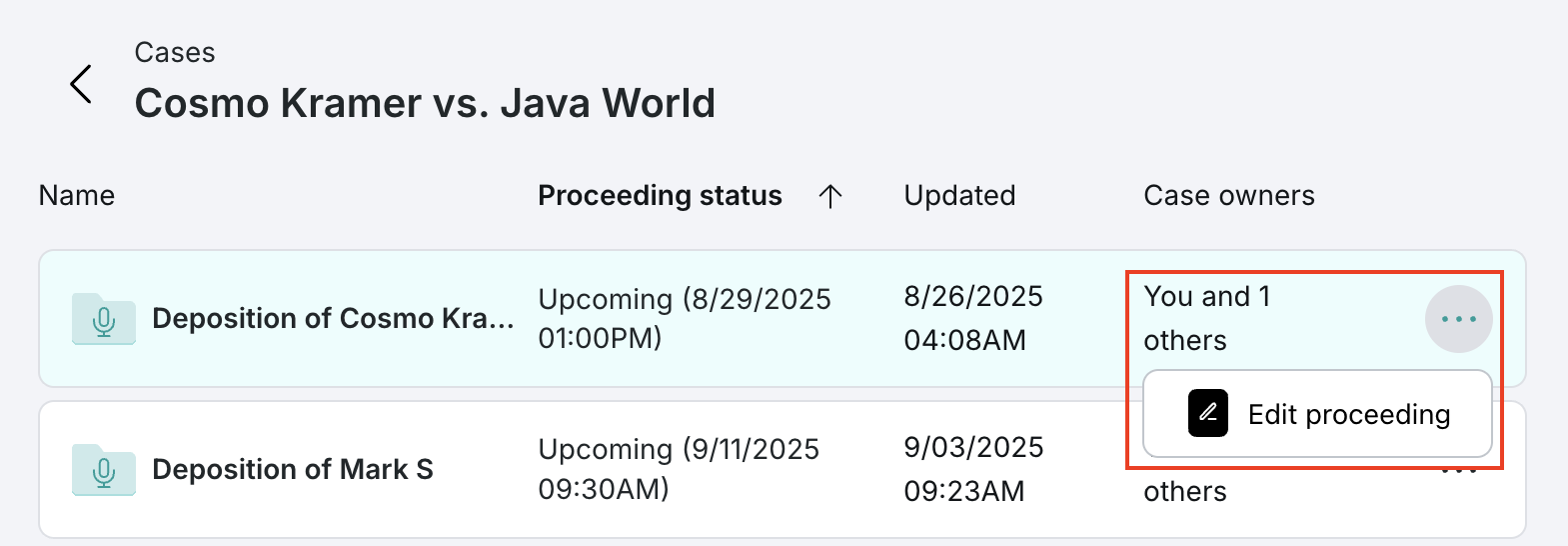Choose Edit proceeding from the menu
1568x546 pixels.
tap(1317, 413)
